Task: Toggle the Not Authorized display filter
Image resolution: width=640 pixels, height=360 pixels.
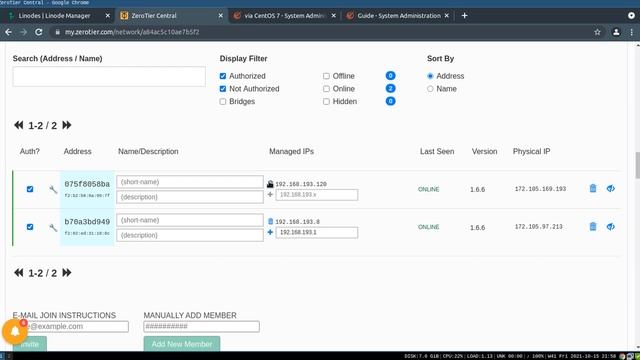Action: point(223,89)
